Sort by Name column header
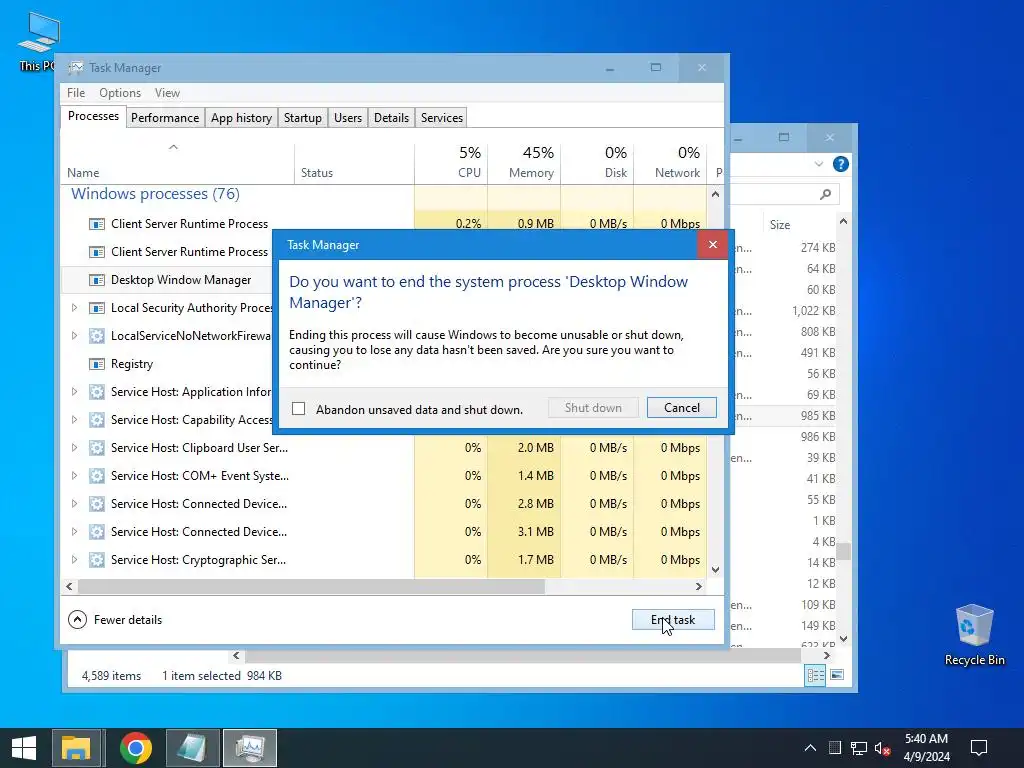Viewport: 1024px width, 768px height. pos(176,163)
